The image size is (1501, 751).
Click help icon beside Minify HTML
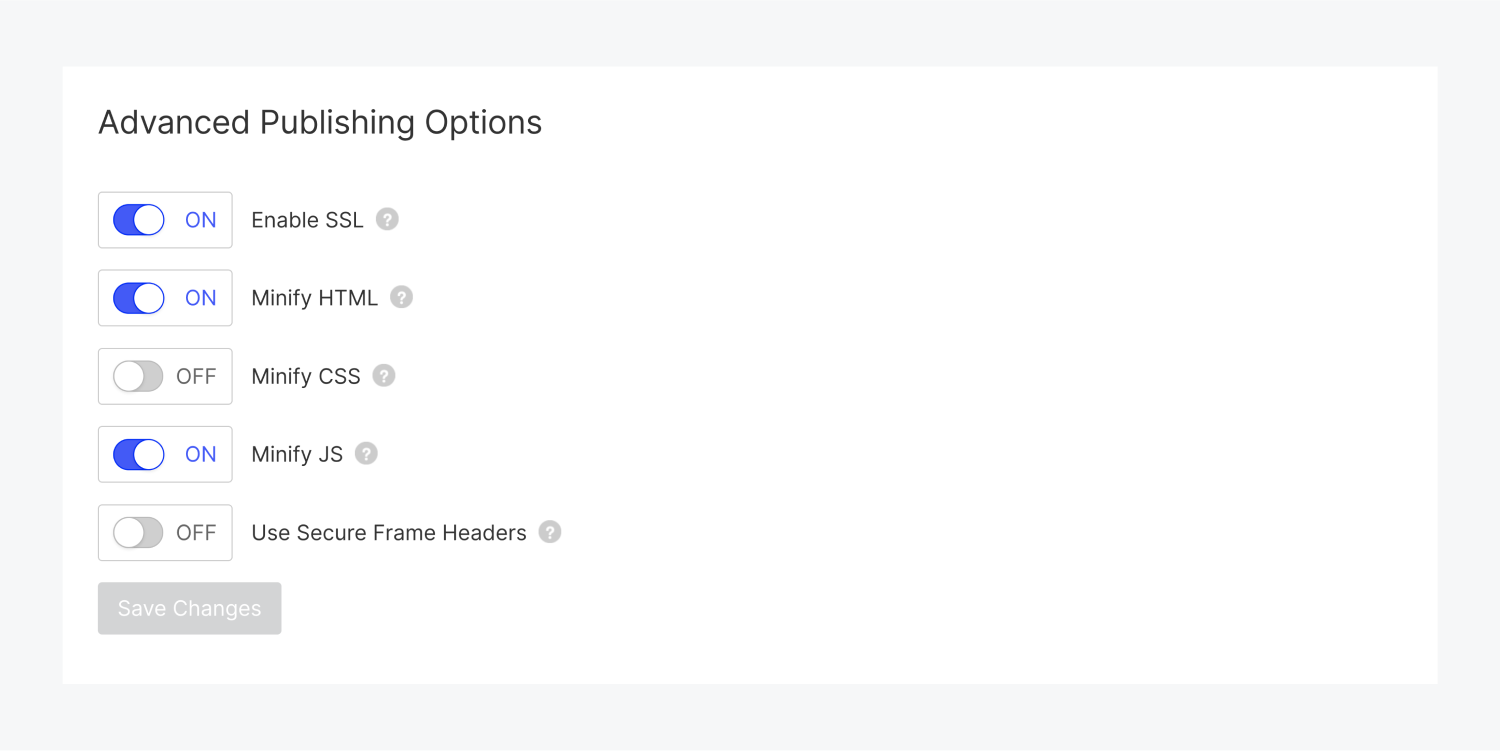pyautogui.click(x=401, y=298)
